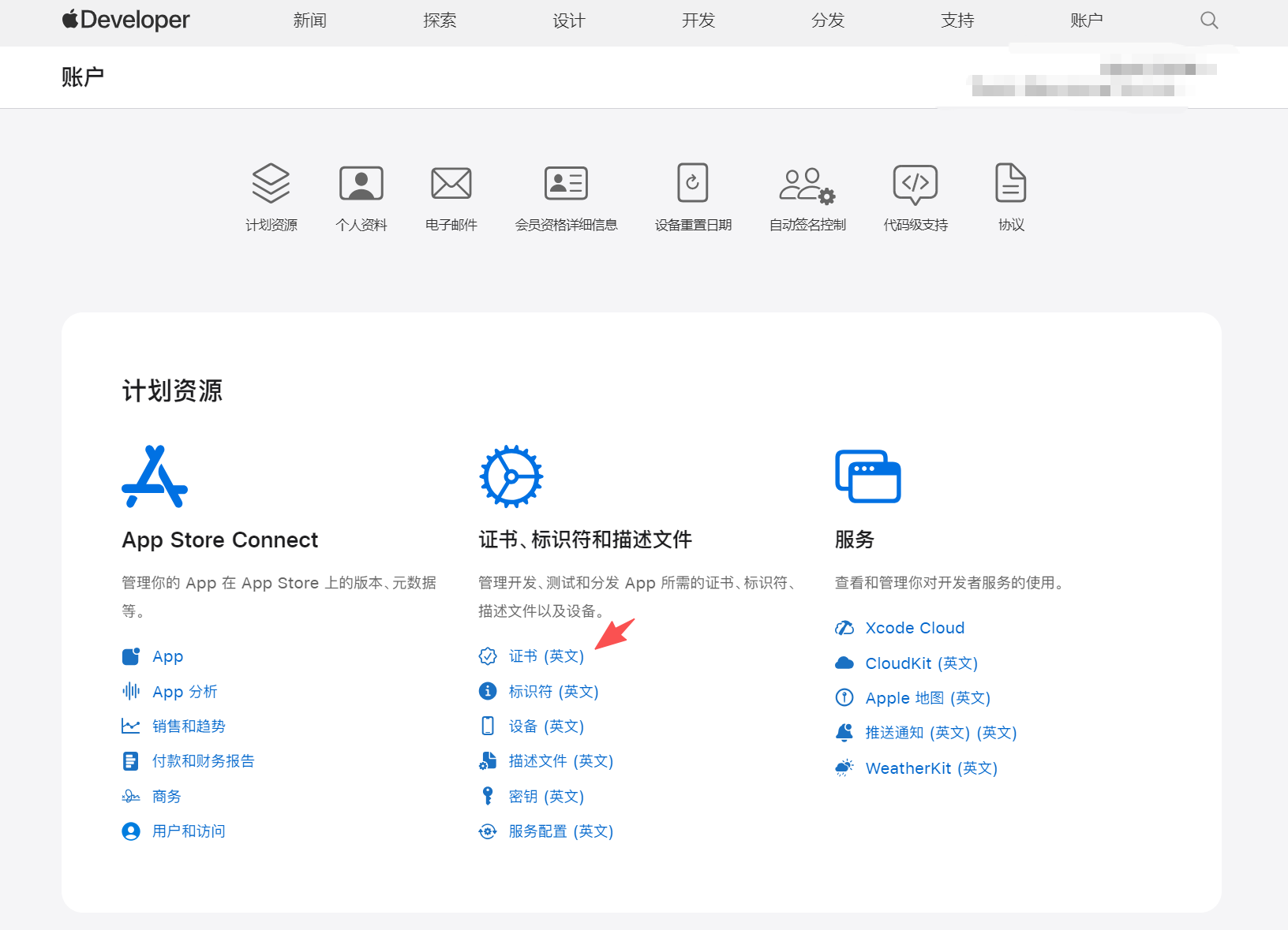Open 设备 (英文) link

point(547,726)
